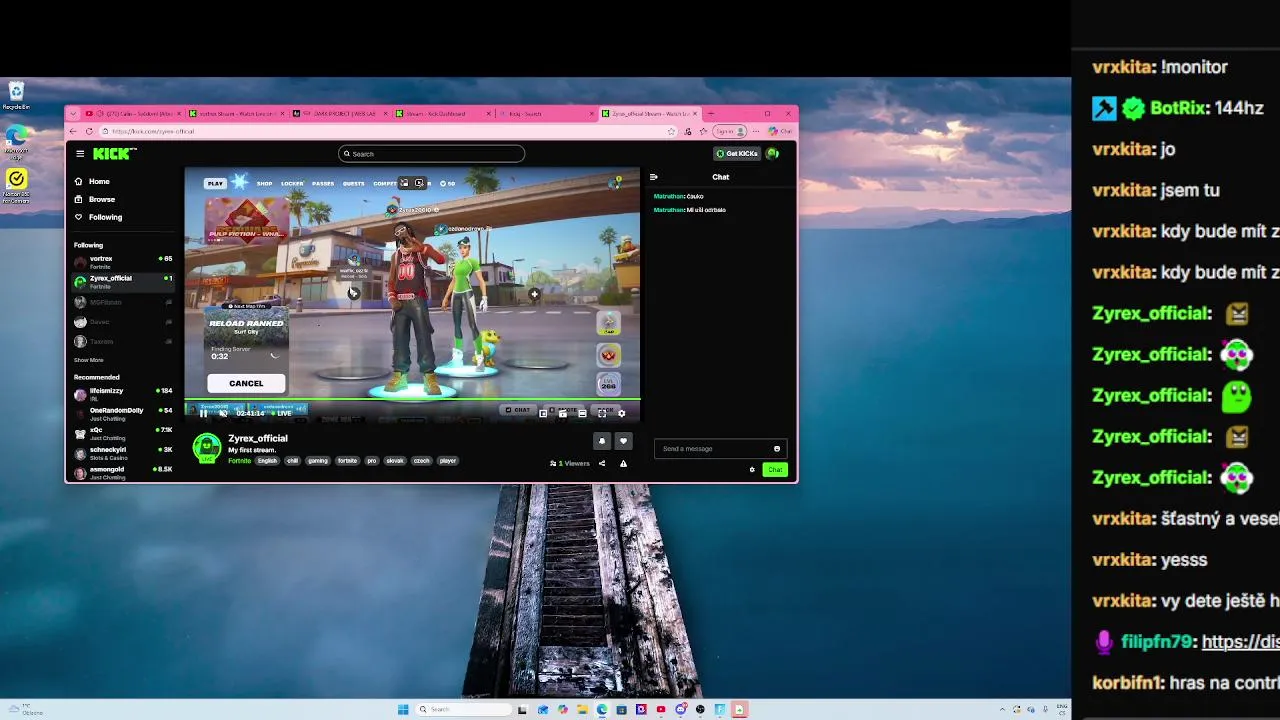
Task: Click the KICK logo
Action: pos(114,153)
